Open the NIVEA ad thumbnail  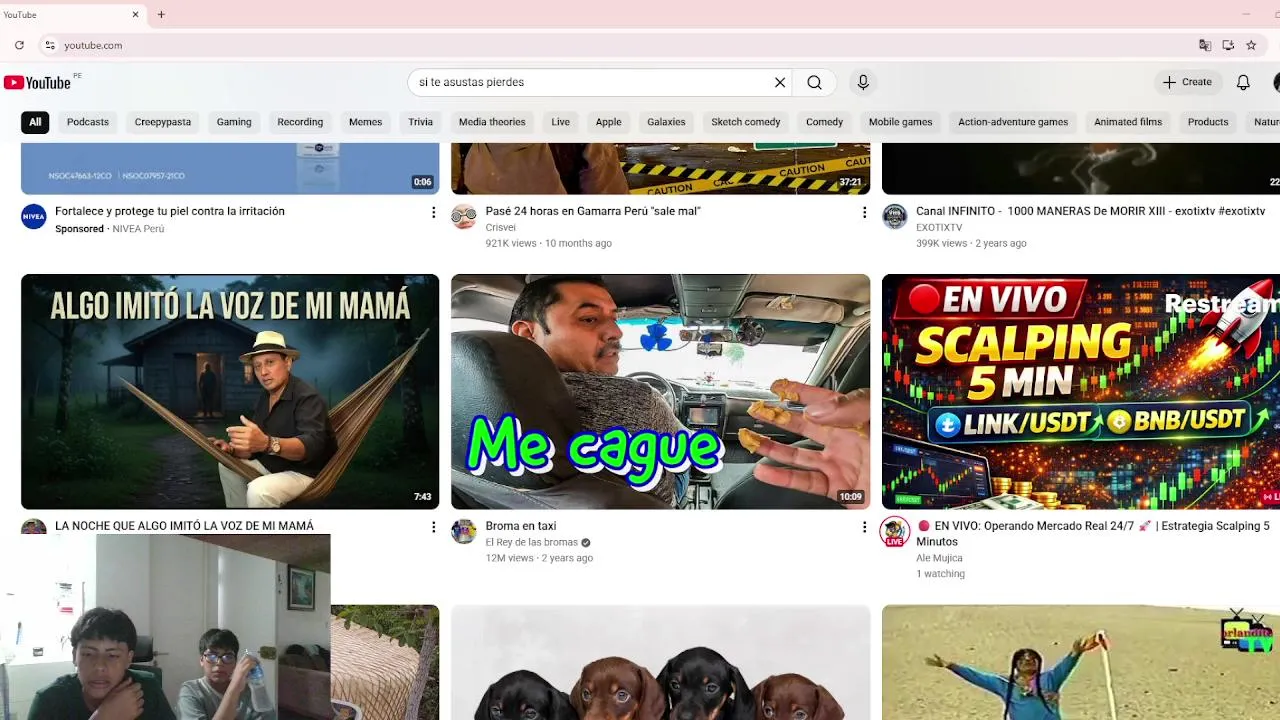click(x=230, y=168)
